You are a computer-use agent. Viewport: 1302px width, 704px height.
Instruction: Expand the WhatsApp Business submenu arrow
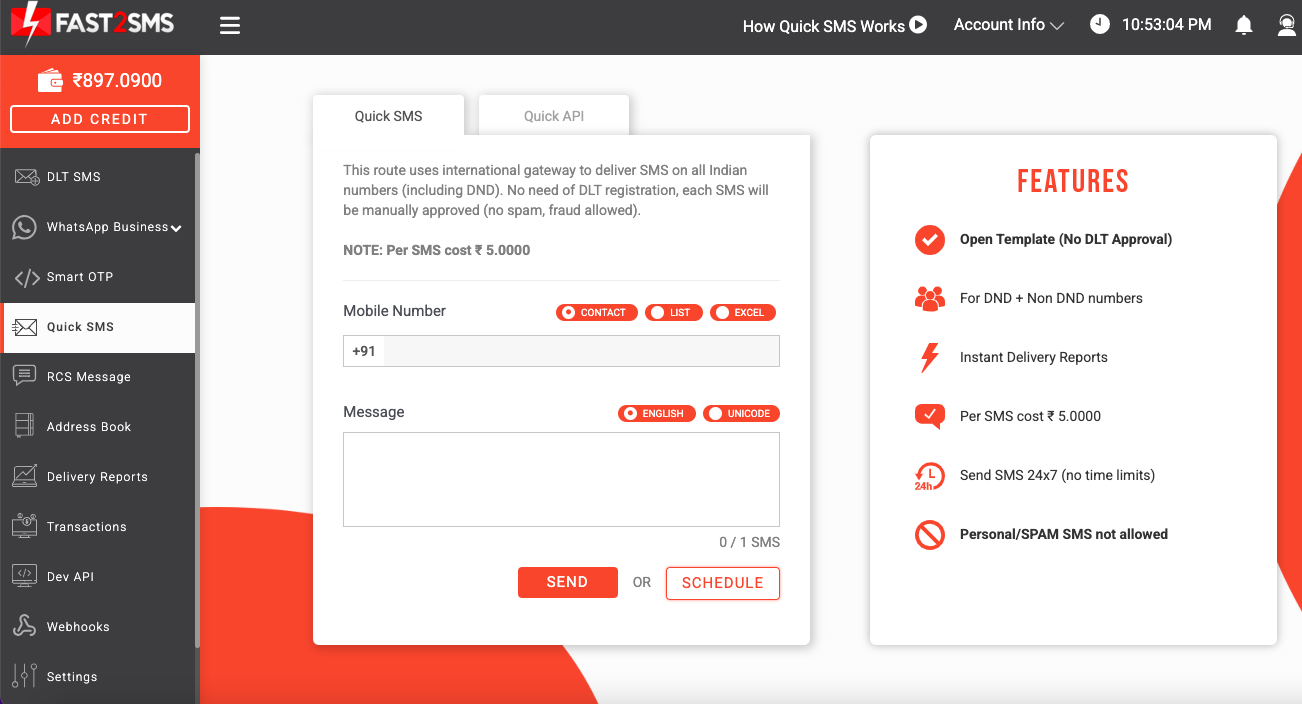176,228
